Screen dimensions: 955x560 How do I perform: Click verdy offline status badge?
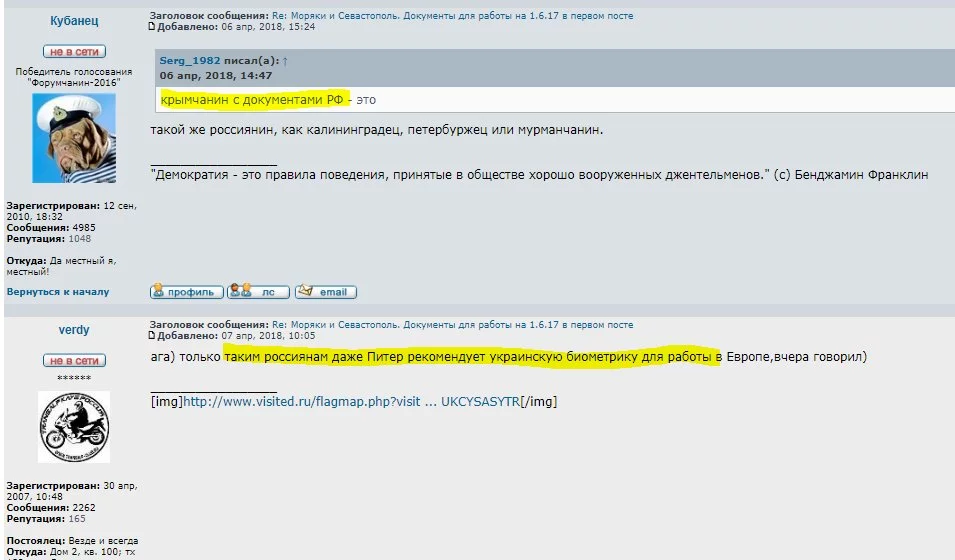click(74, 361)
